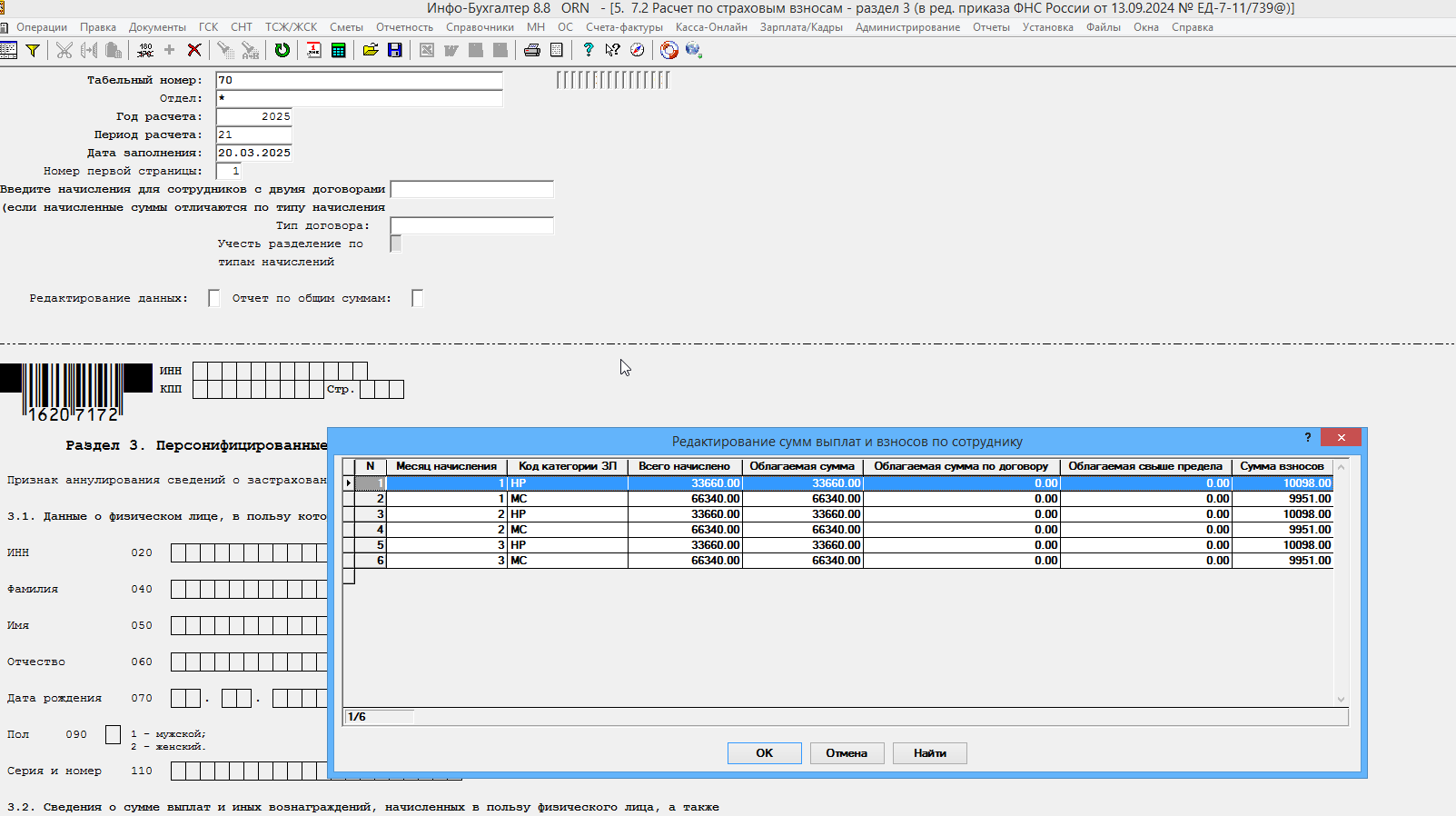Click the Excel export icon
Image resolution: width=1456 pixels, height=816 pixels.
pyautogui.click(x=427, y=50)
